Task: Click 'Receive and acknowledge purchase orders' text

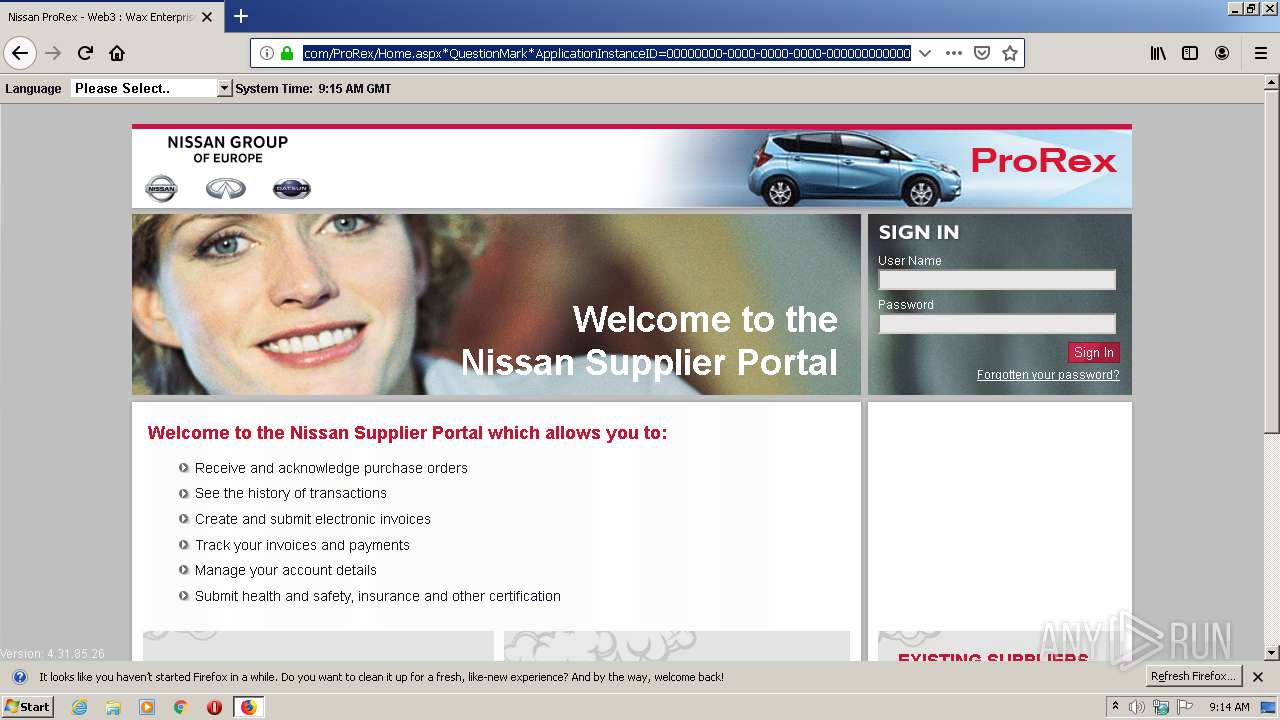Action: [x=331, y=468]
